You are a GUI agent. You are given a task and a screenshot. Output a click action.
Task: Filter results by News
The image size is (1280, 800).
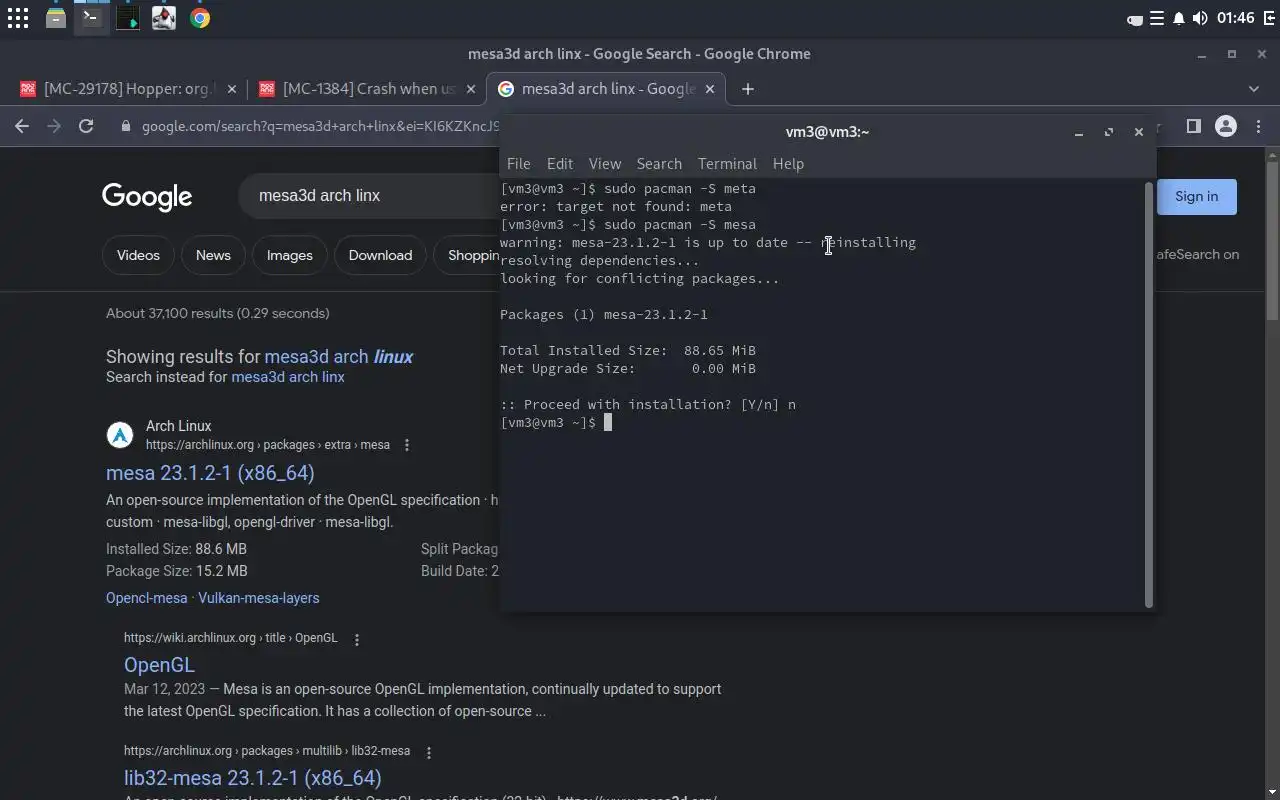(213, 255)
